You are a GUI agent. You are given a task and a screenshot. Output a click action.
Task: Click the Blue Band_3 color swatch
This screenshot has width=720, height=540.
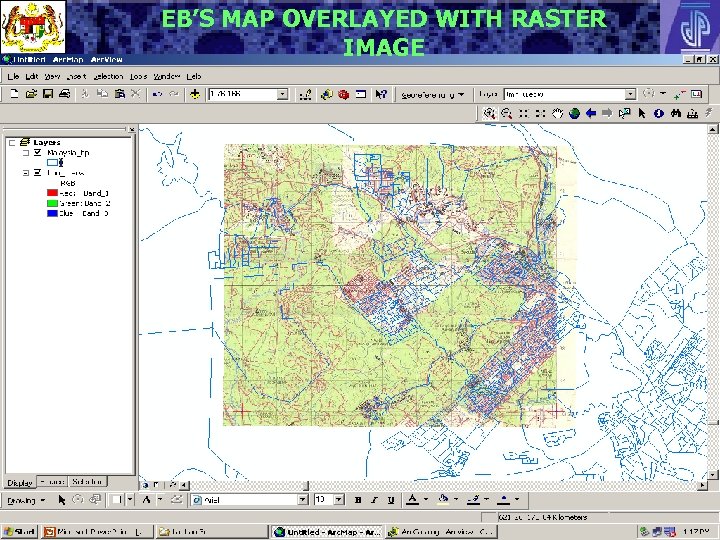point(52,213)
